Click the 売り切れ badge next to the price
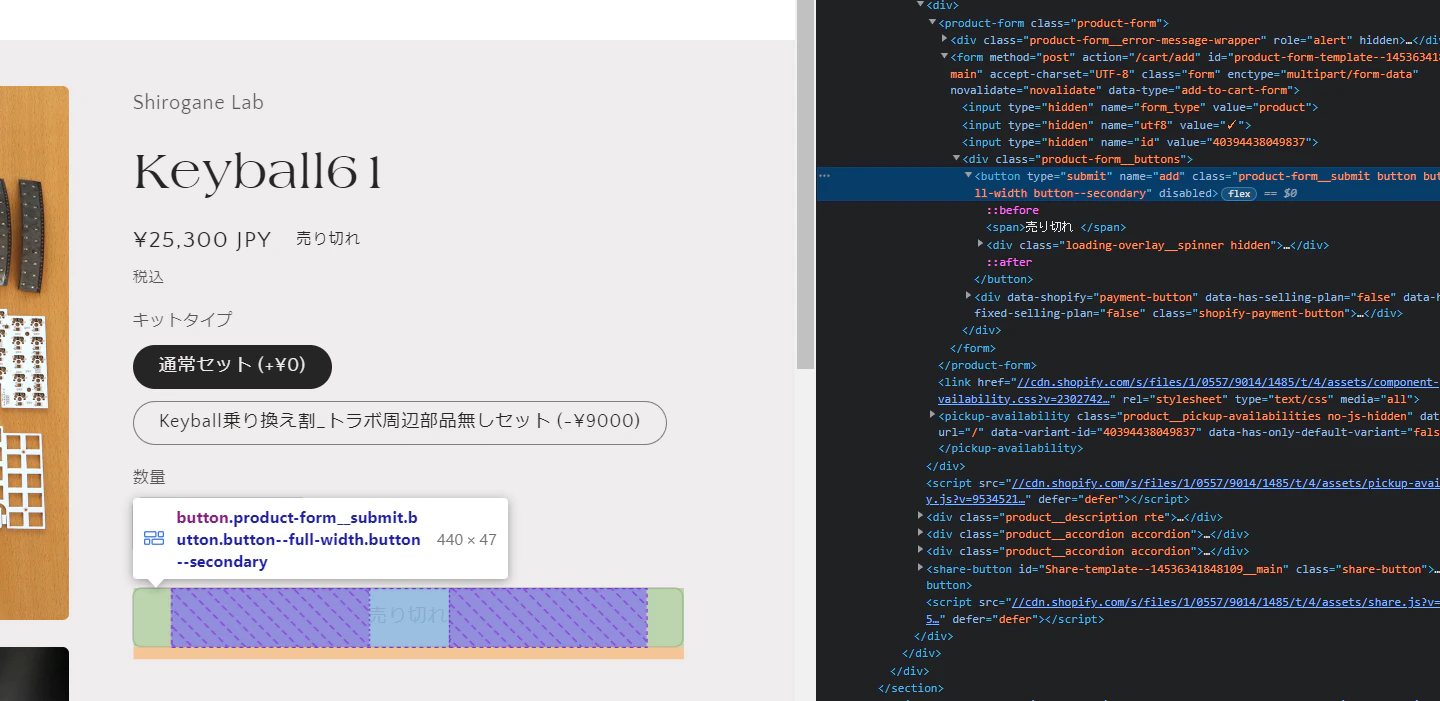 328,239
